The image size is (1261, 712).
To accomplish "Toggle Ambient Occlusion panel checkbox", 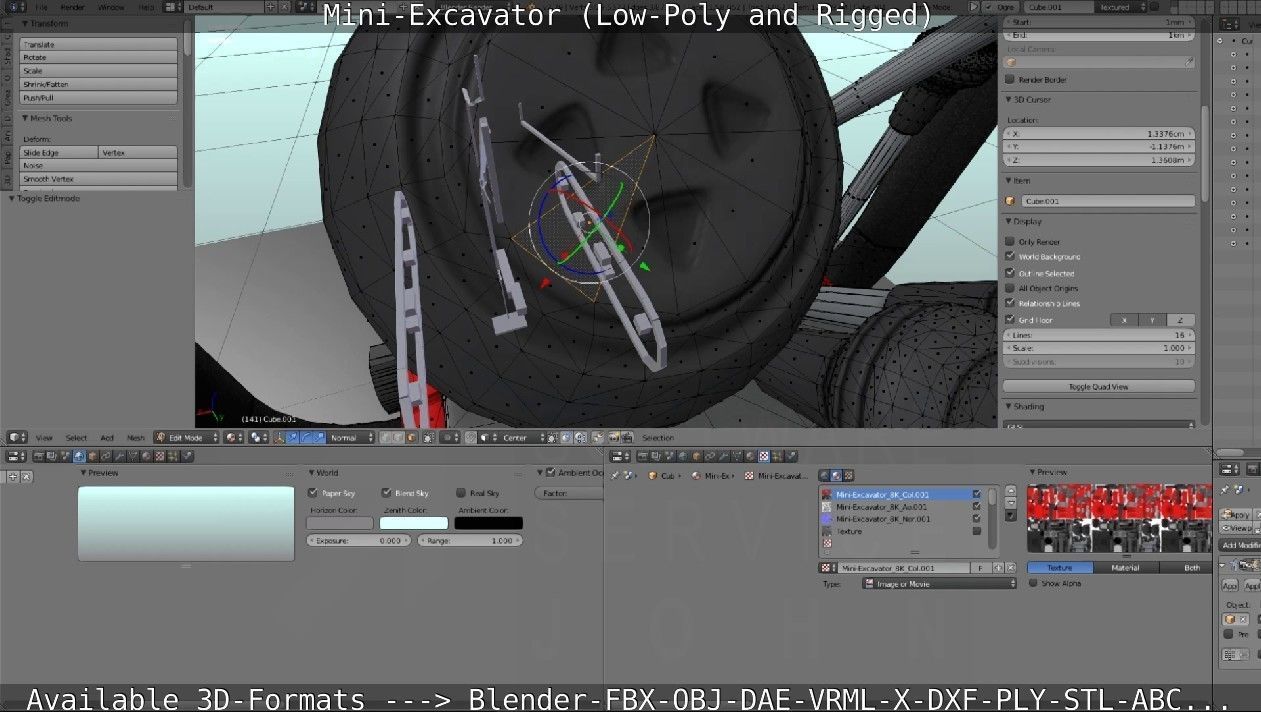I will coord(550,472).
